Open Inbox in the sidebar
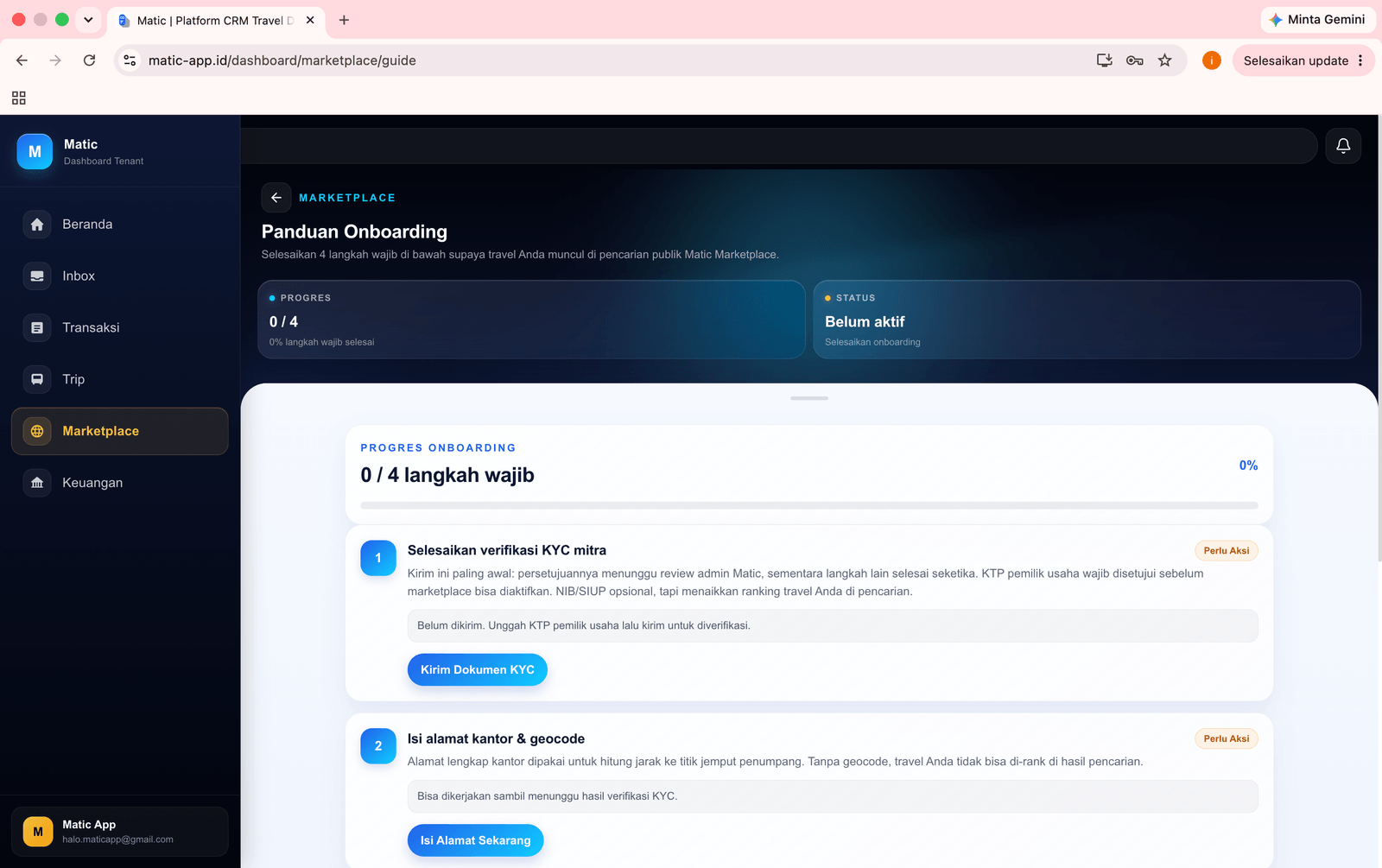The image size is (1382, 868). [x=120, y=276]
